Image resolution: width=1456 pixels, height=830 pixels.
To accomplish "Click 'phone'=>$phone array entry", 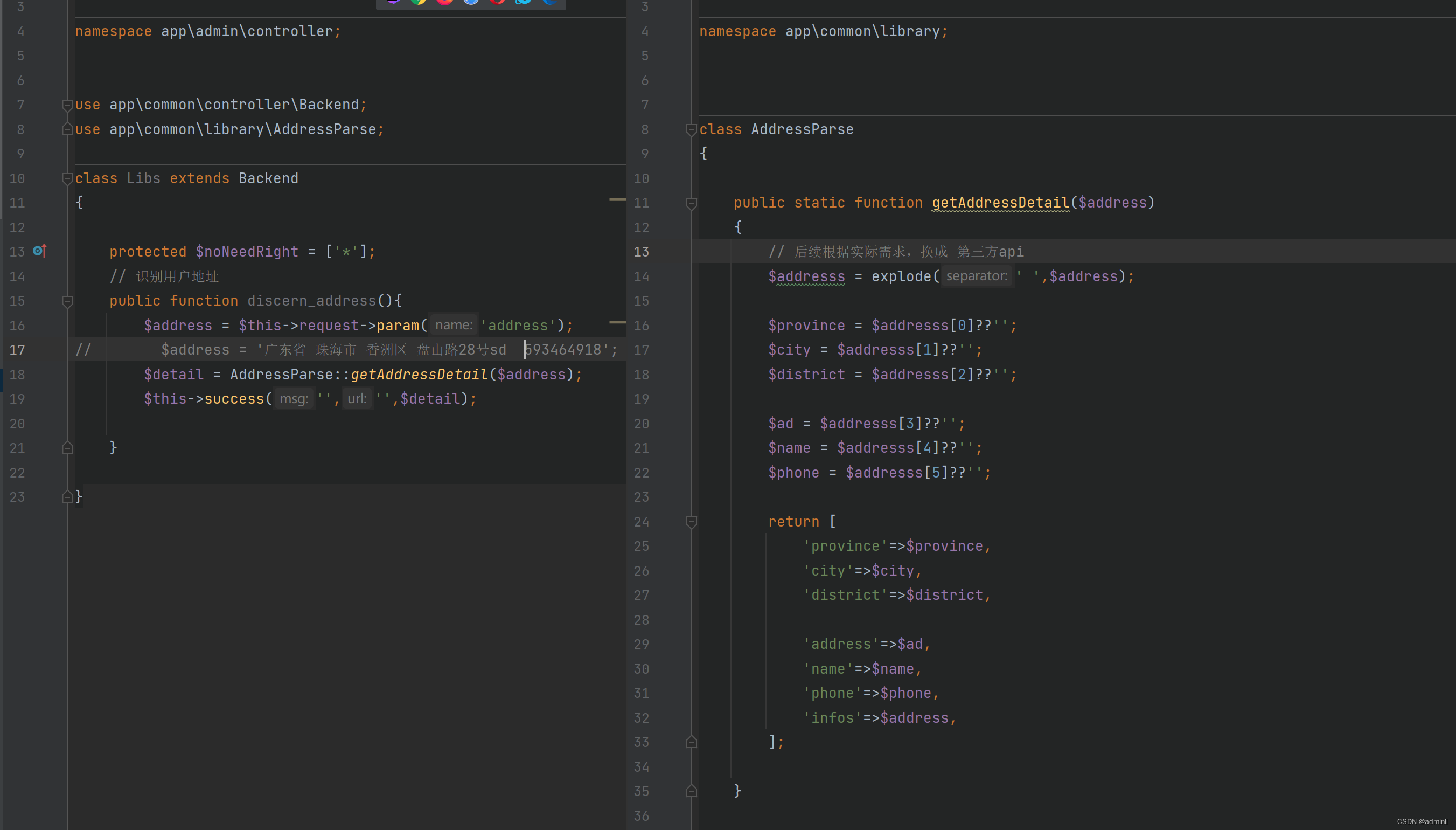I will point(871,693).
